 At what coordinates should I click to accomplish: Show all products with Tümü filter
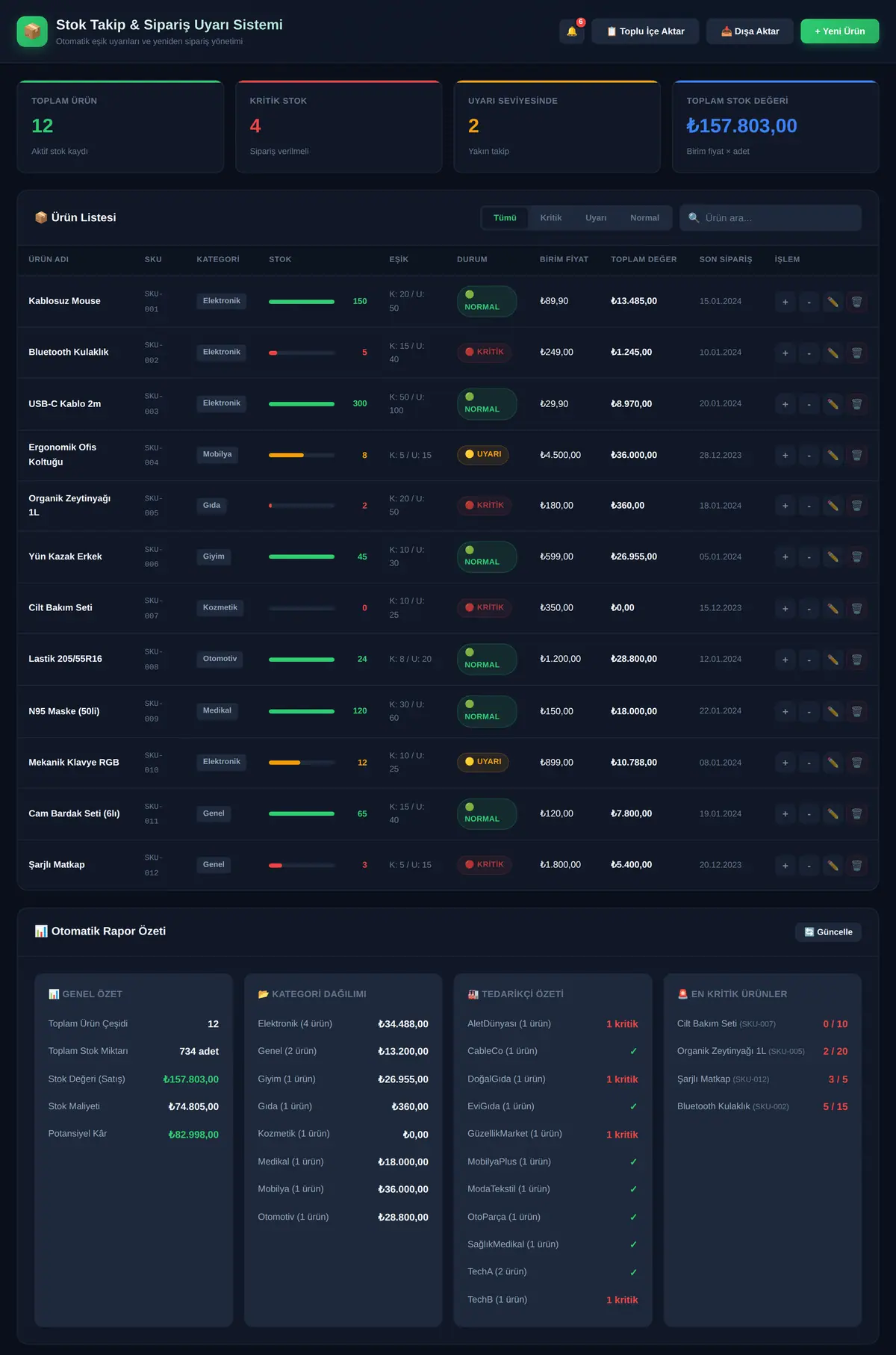[505, 218]
